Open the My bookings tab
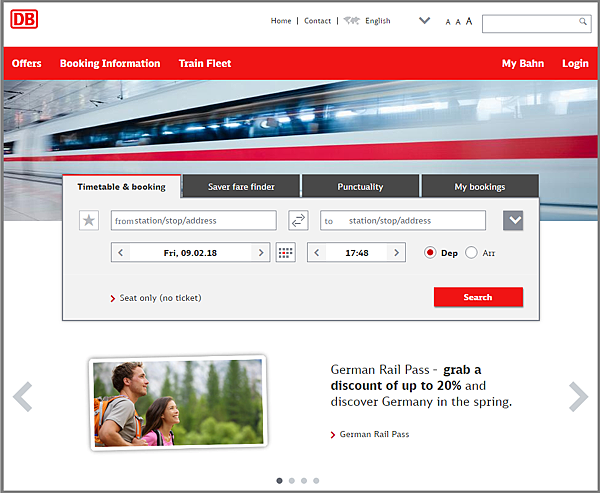Image resolution: width=600 pixels, height=493 pixels. coord(480,187)
